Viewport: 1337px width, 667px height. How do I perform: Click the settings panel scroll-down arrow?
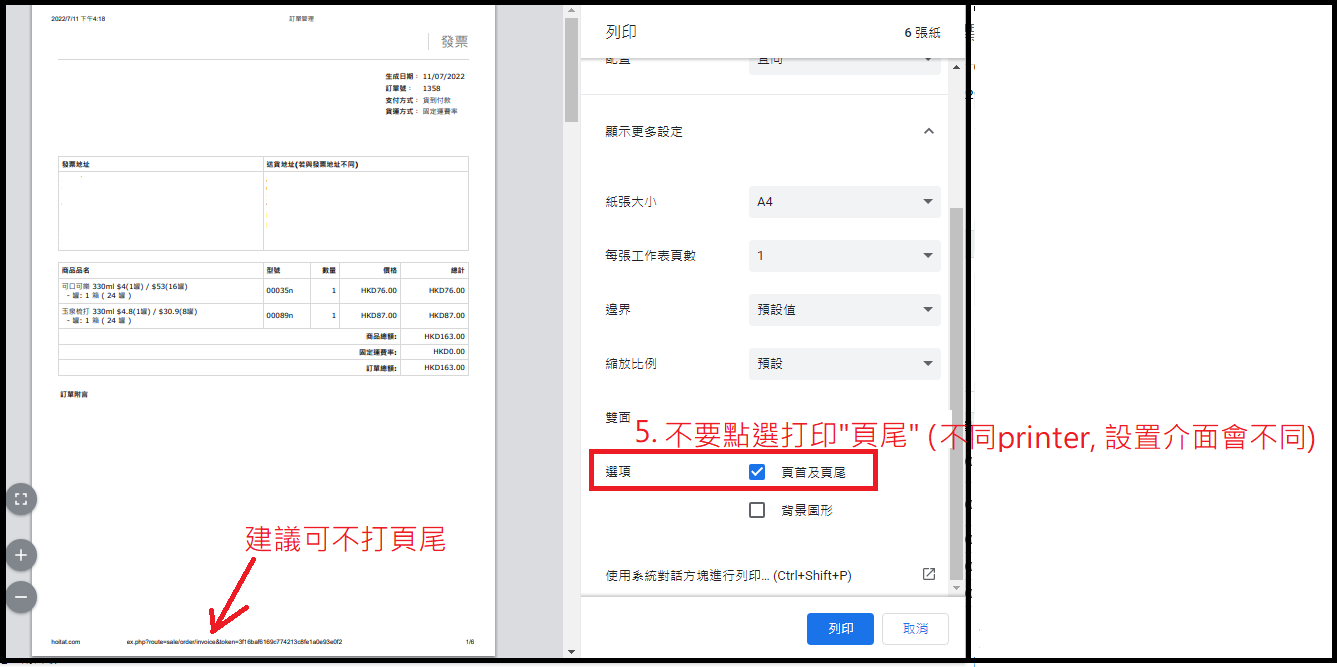(957, 587)
